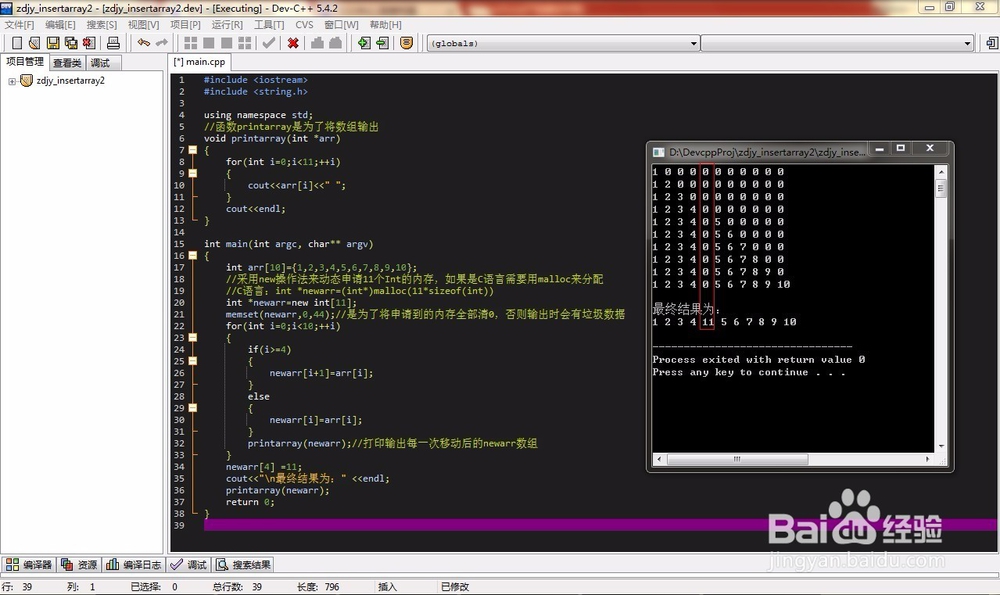Open the 编译器 bottom panel tab

(29, 564)
